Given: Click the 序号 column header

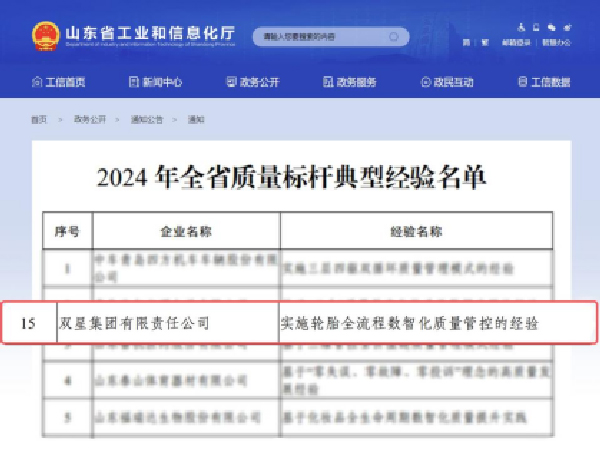Looking at the screenshot, I should click(x=67, y=231).
